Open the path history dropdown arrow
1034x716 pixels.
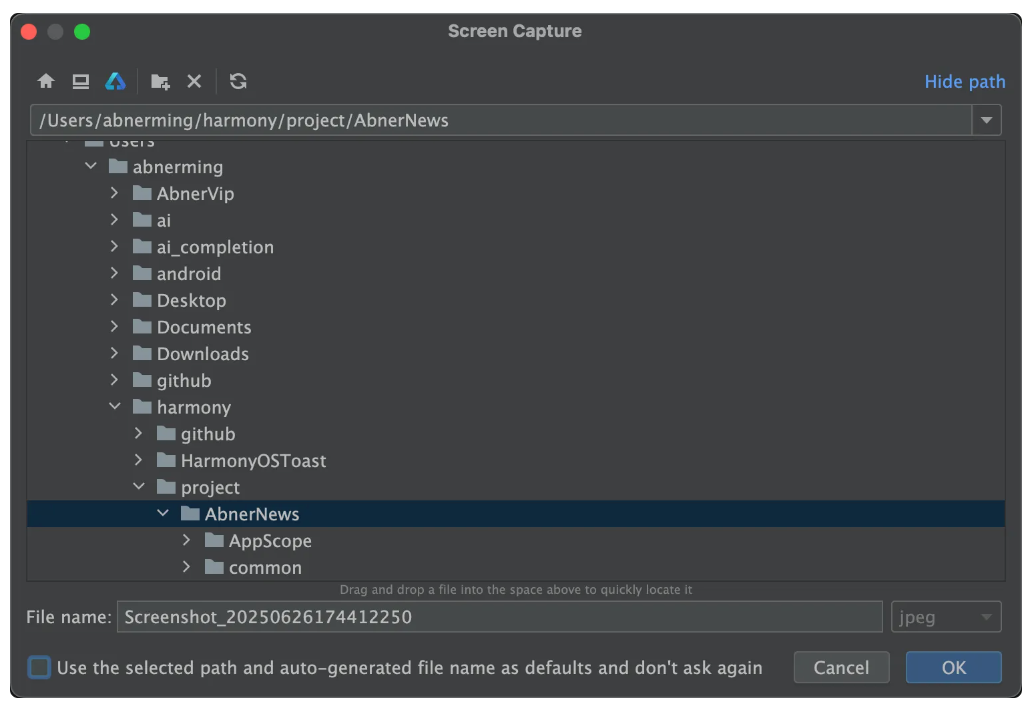987,121
